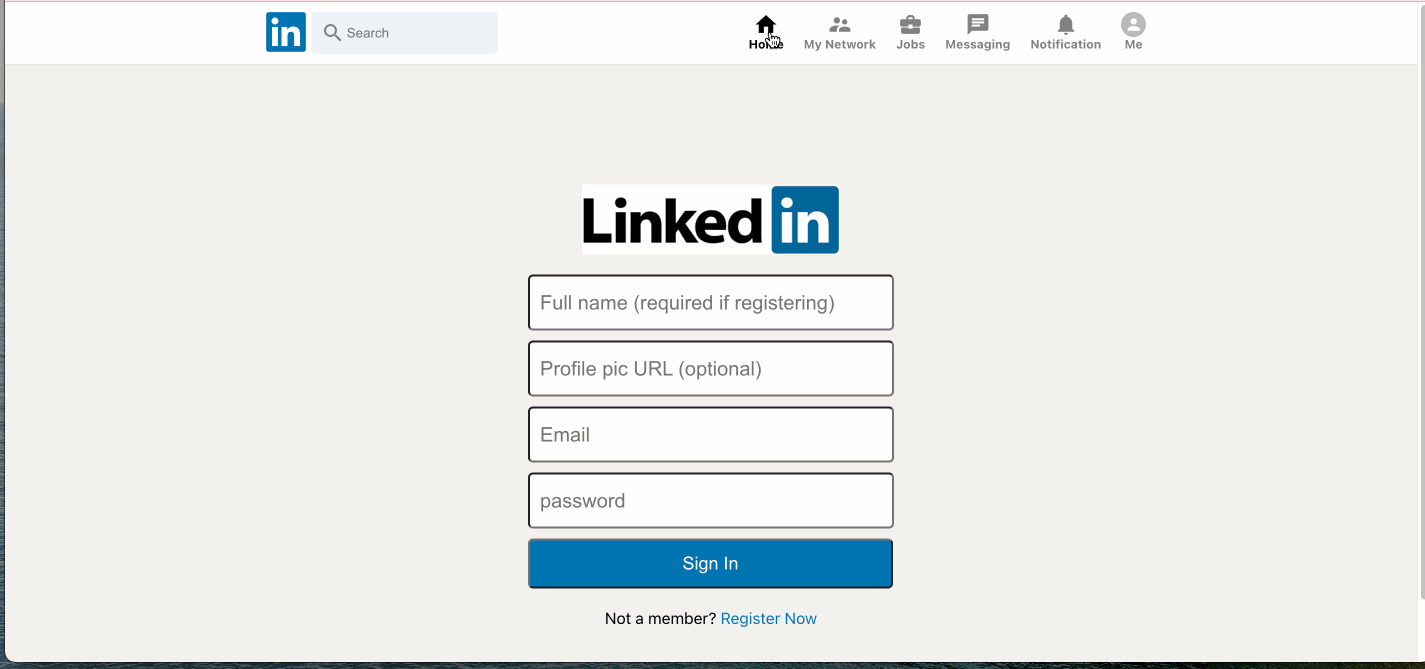Click the "Not a member?" text

pos(661,619)
